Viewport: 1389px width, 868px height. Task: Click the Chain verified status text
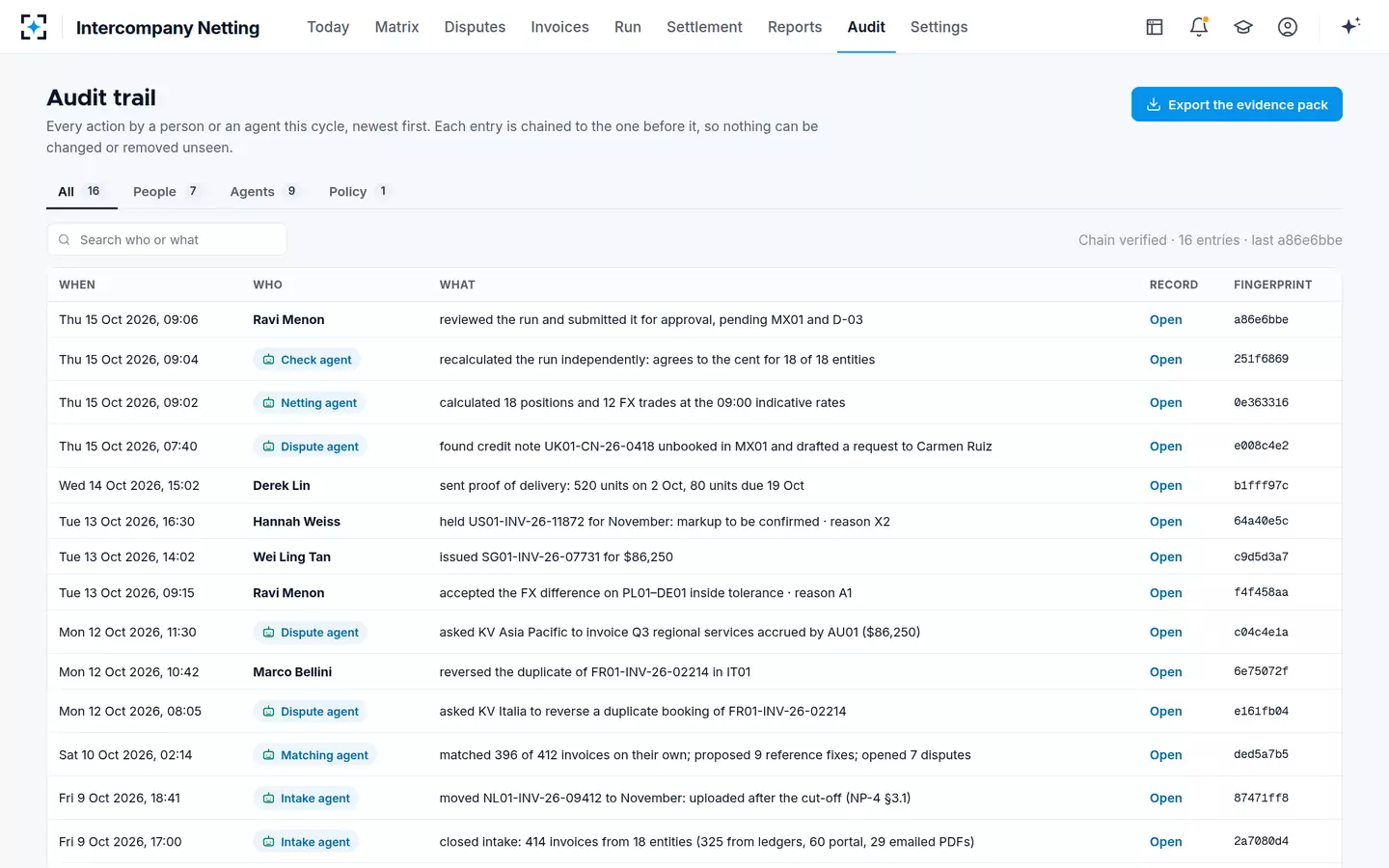1210,240
